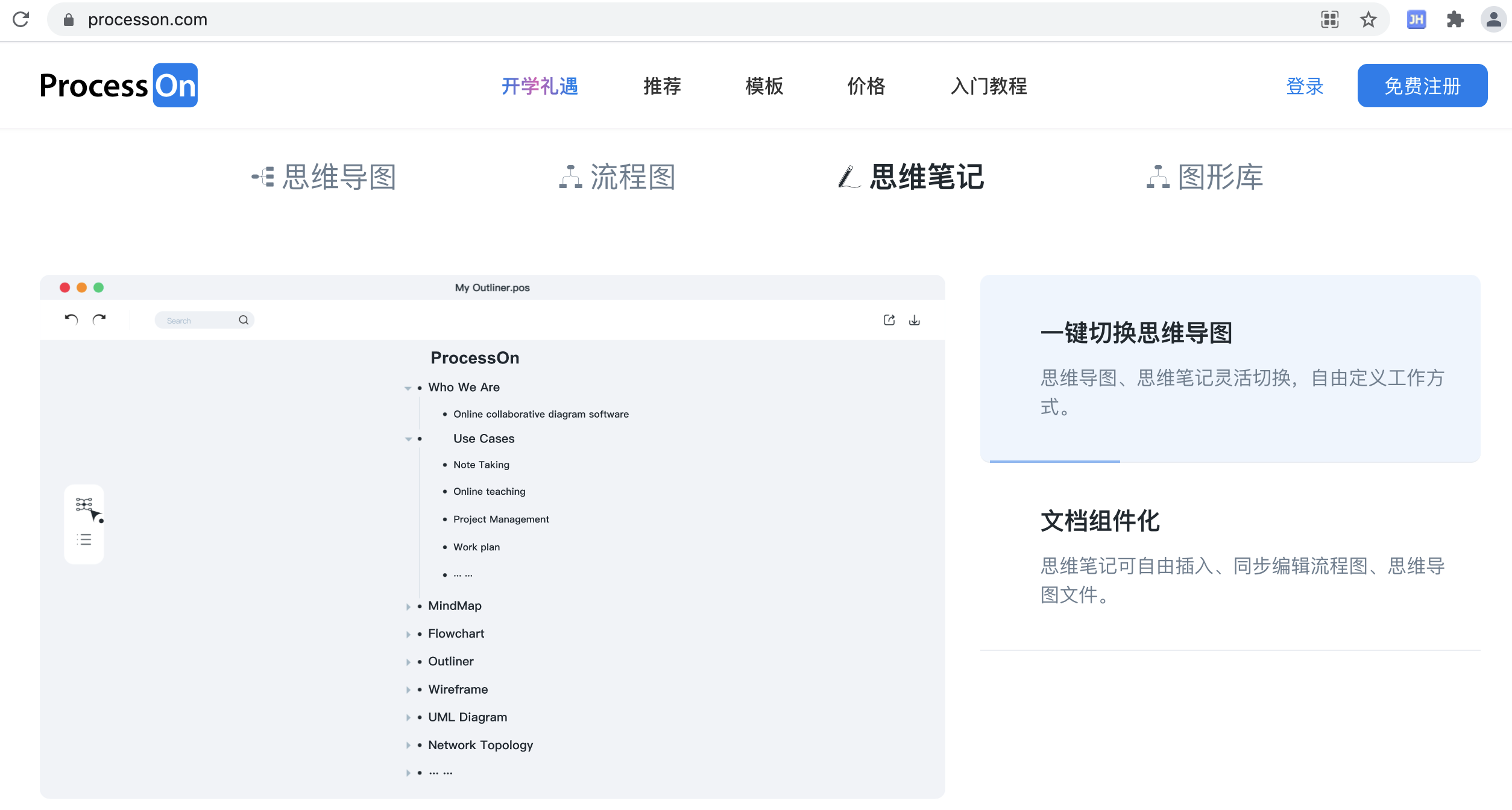The height and width of the screenshot is (810, 1512).
Task: Click the UML Diagram text
Action: pyautogui.click(x=468, y=717)
